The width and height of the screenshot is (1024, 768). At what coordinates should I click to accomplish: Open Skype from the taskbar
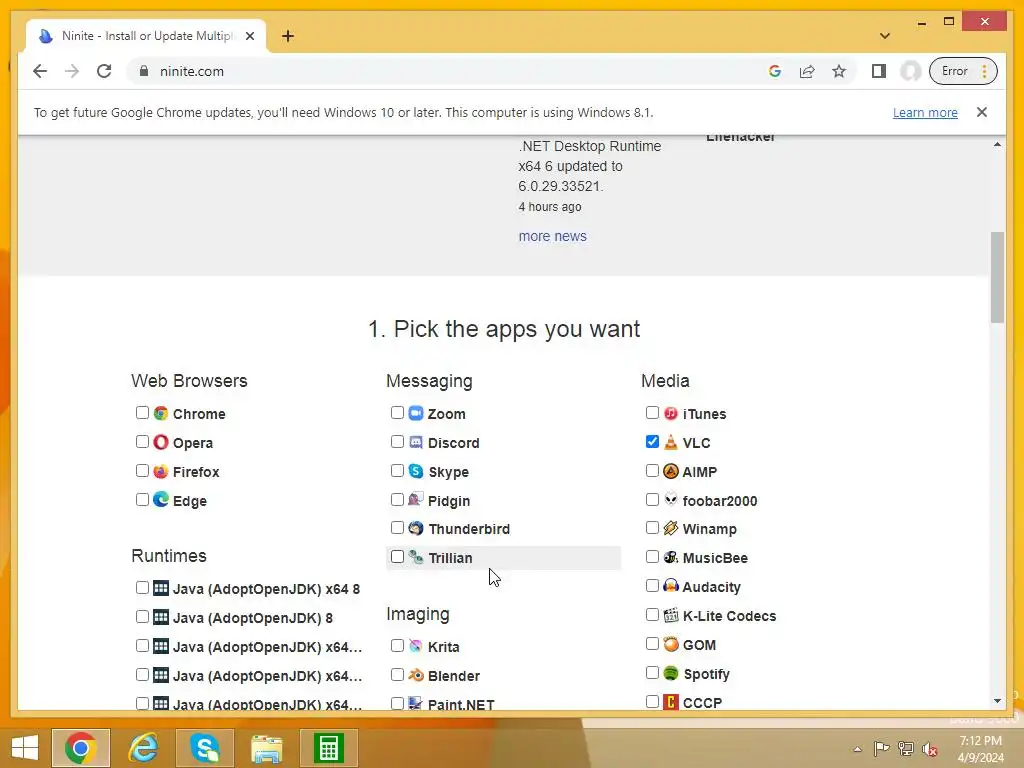point(204,748)
